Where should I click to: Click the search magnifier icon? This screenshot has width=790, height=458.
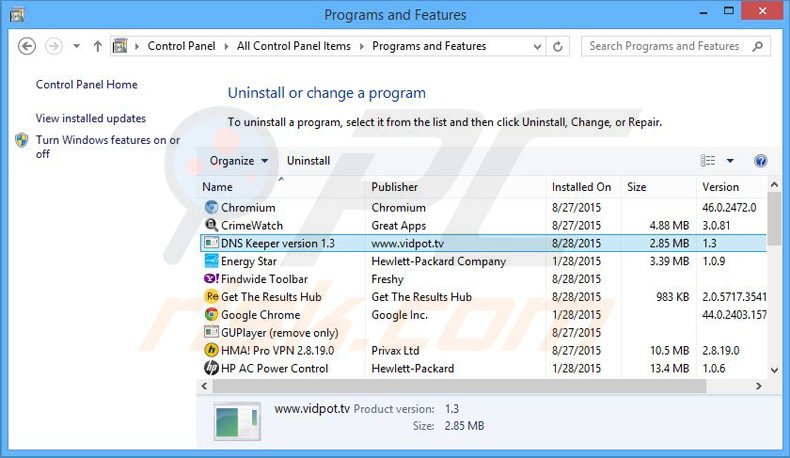click(757, 46)
